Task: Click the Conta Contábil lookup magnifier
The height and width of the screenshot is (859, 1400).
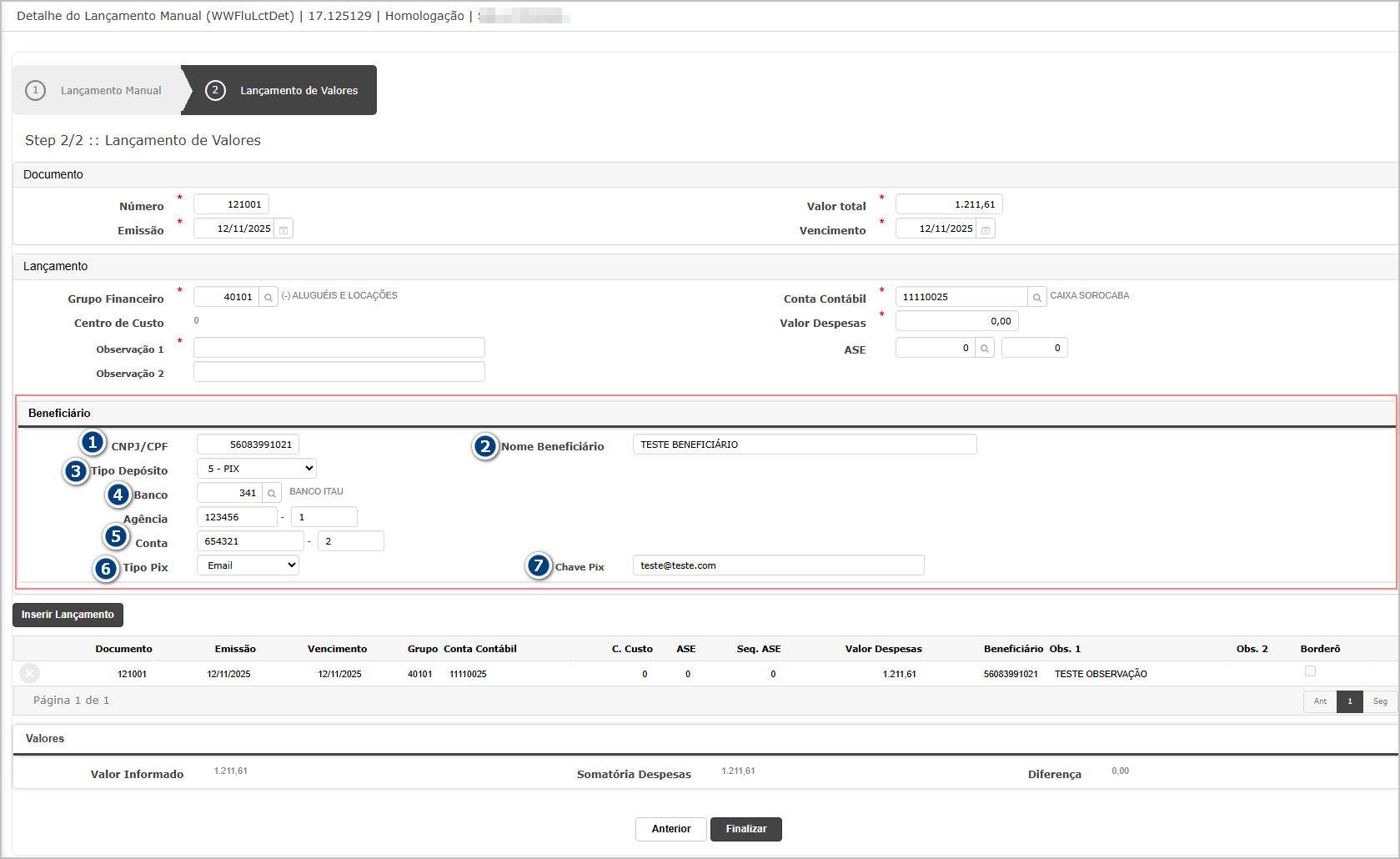Action: pos(1037,298)
